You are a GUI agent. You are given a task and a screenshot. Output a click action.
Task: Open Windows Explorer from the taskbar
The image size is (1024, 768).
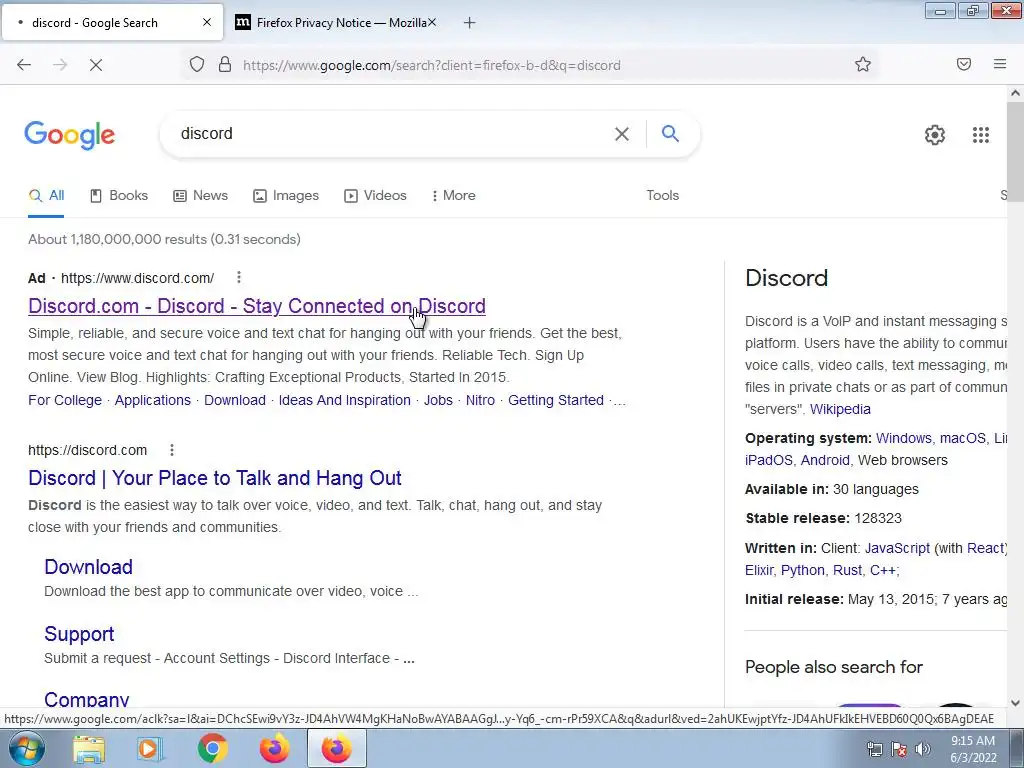[x=88, y=750]
